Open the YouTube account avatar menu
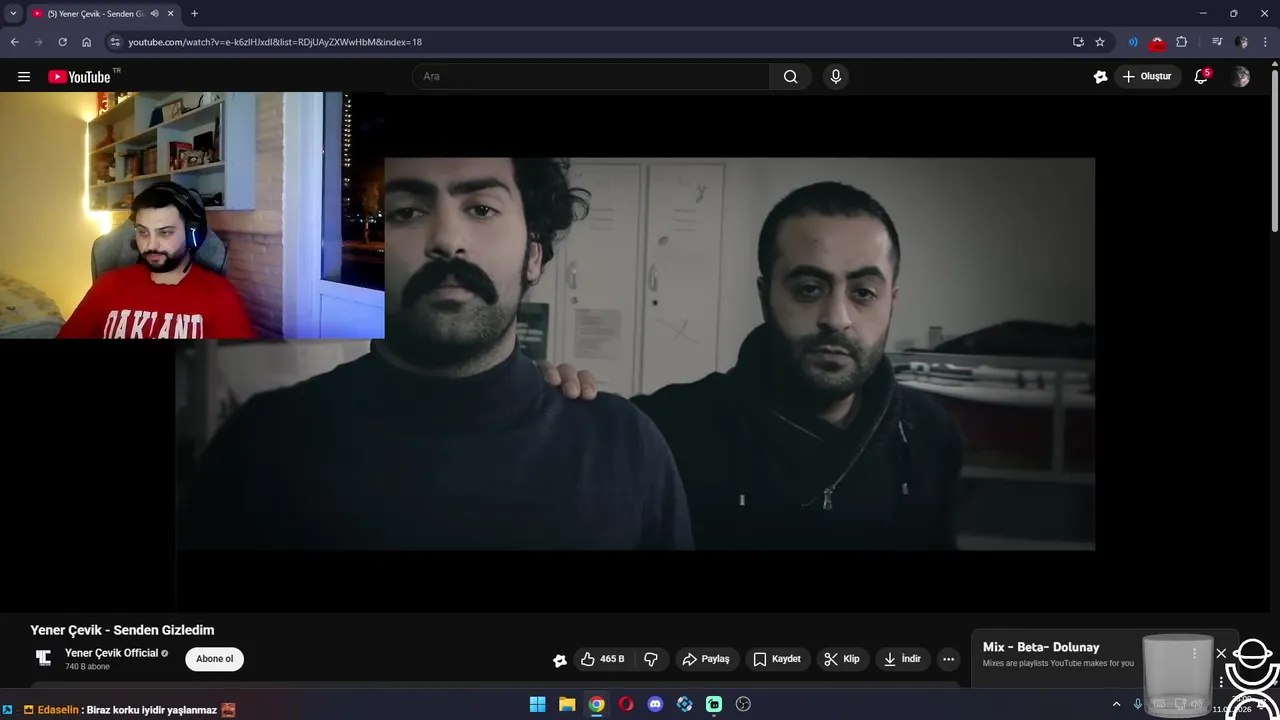1280x720 pixels. pos(1241,77)
